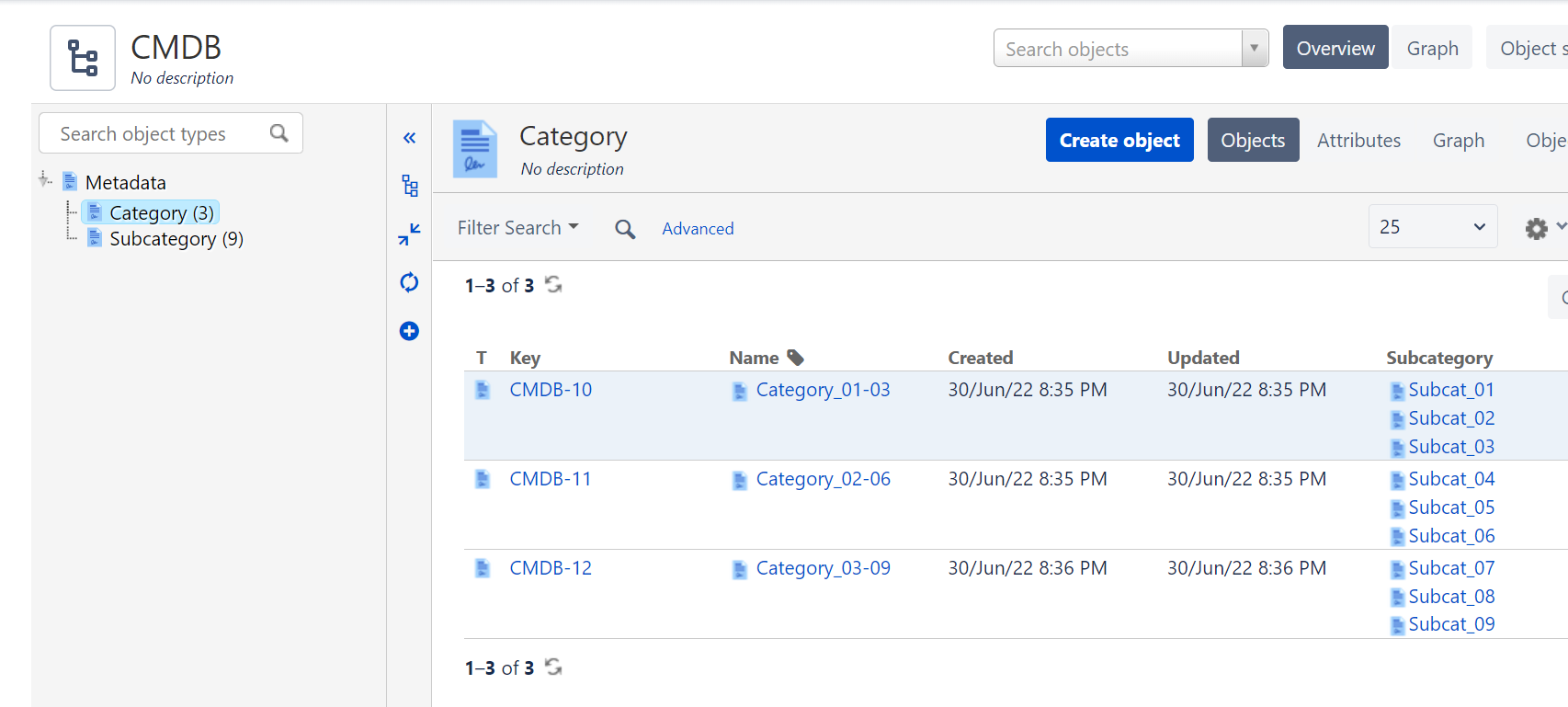Collapse the Metadata tree node

tap(44, 180)
